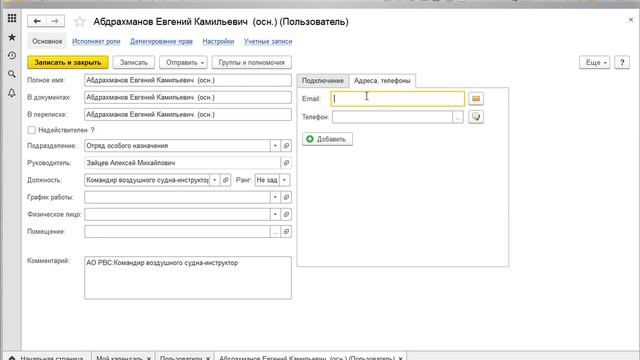Open the Исполняет роли link

pyautogui.click(x=96, y=41)
